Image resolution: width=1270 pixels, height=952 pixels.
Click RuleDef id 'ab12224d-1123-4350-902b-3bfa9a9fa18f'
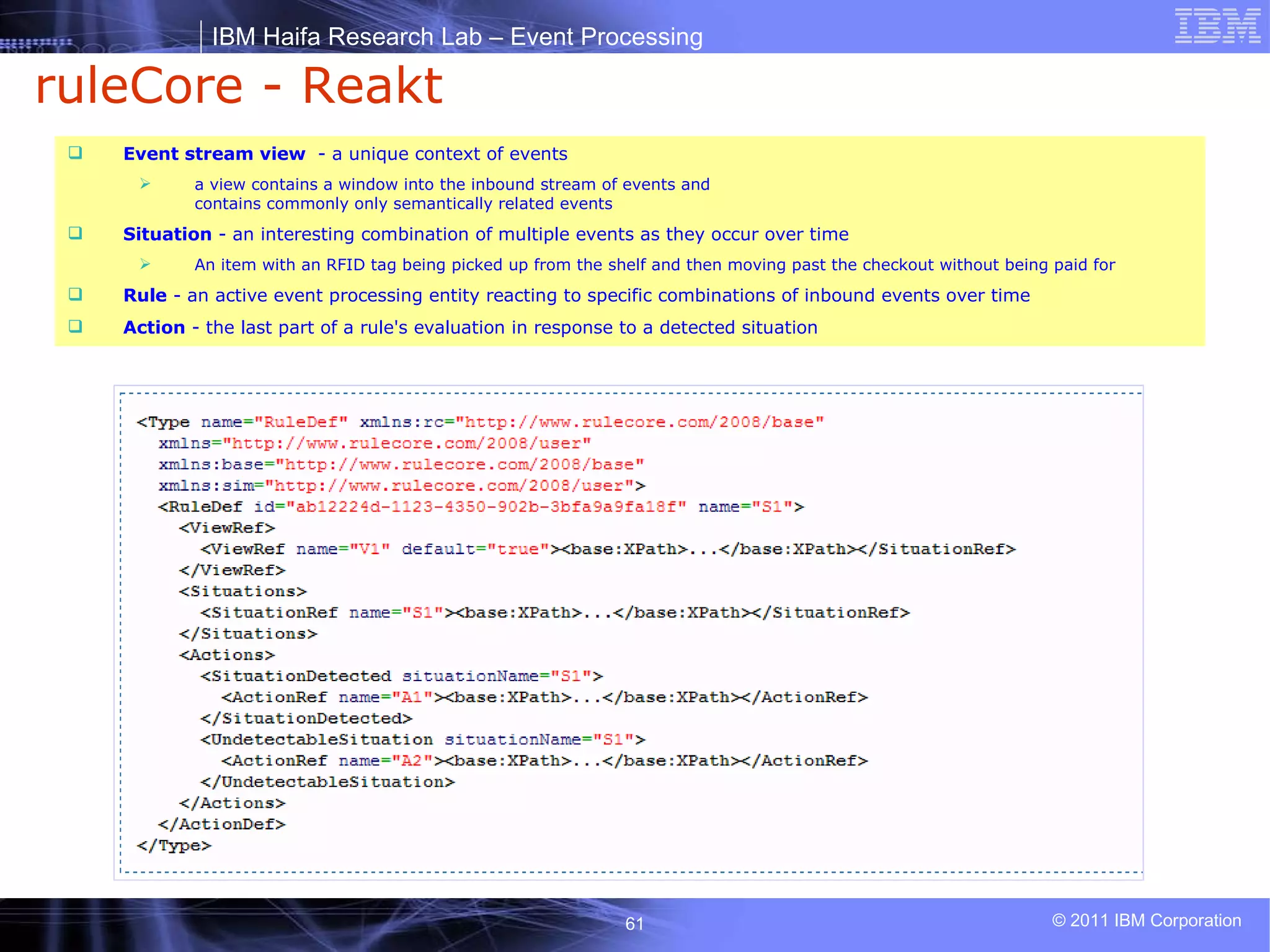[x=486, y=507]
